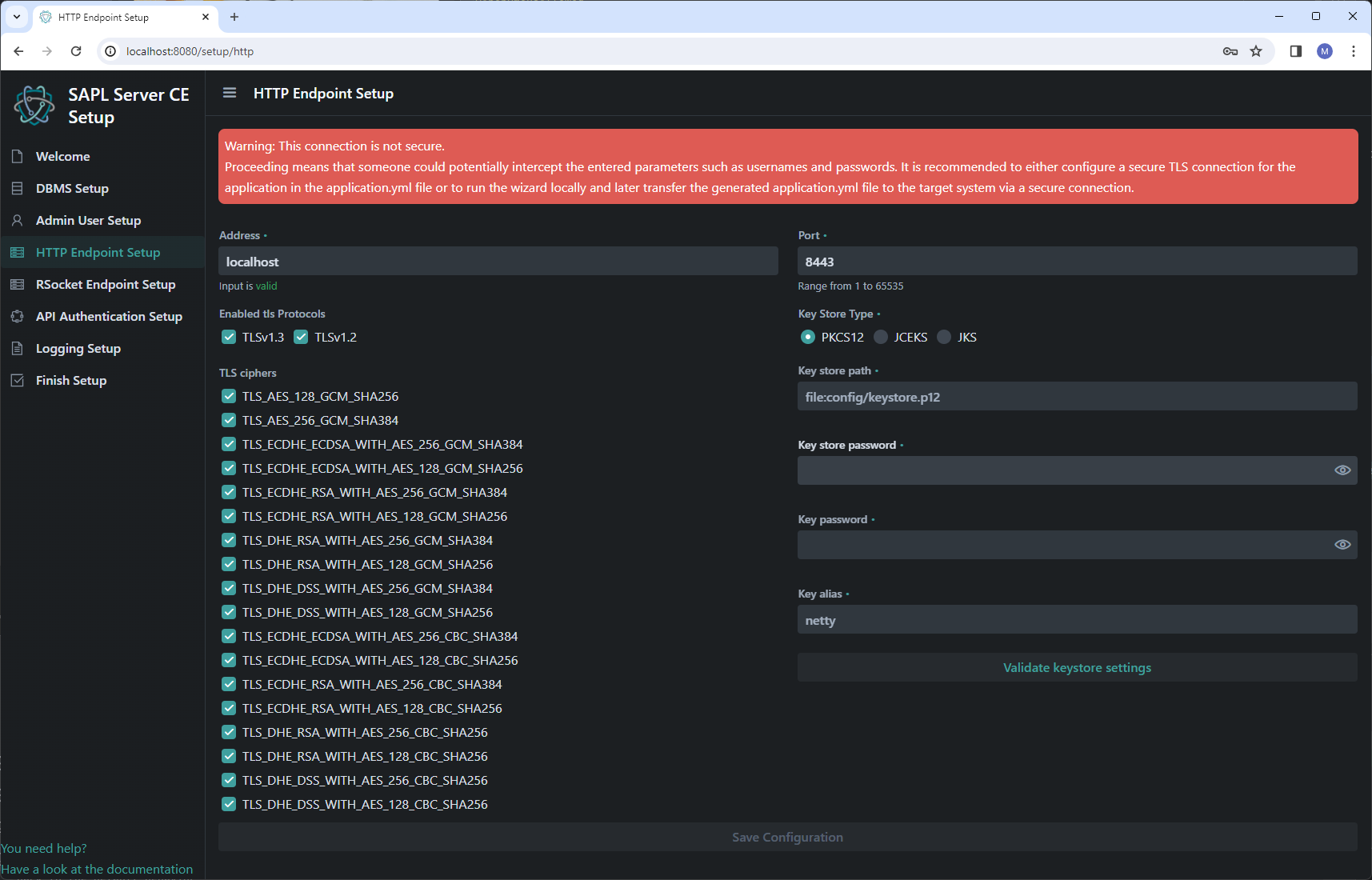
Task: Go back in browser history
Action: (x=18, y=51)
